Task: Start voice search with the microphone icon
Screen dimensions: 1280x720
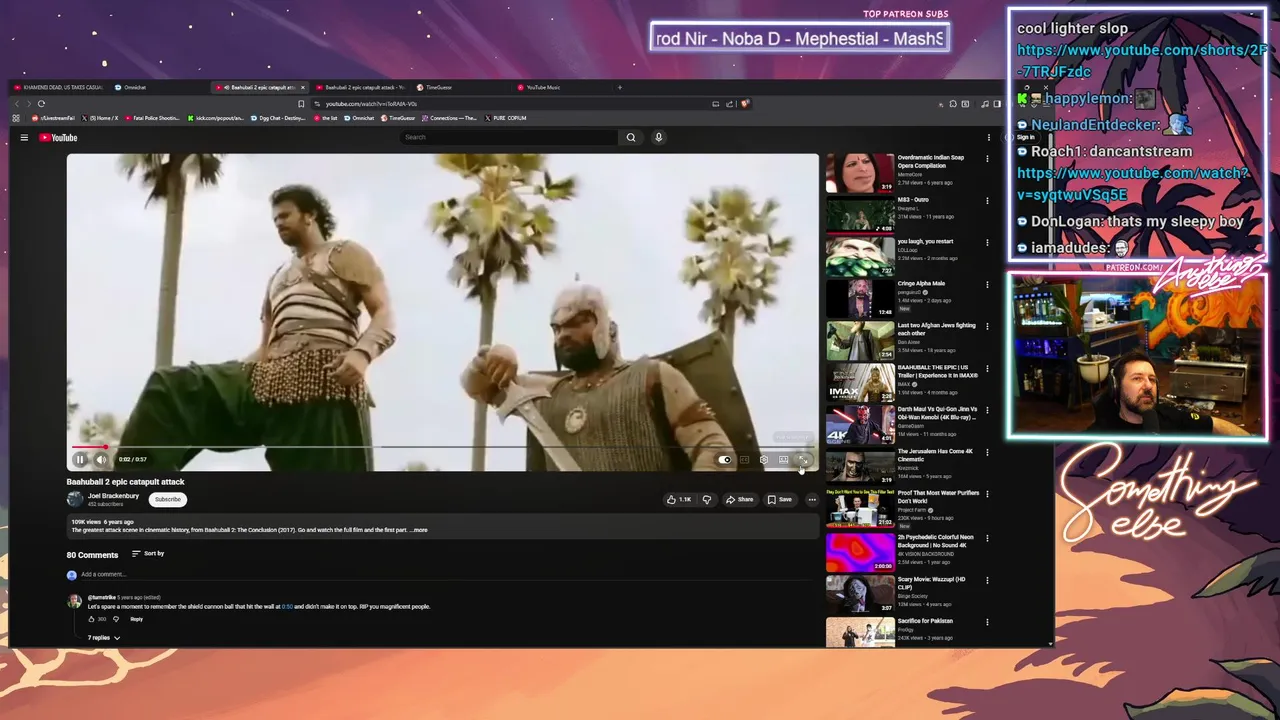Action: click(658, 137)
